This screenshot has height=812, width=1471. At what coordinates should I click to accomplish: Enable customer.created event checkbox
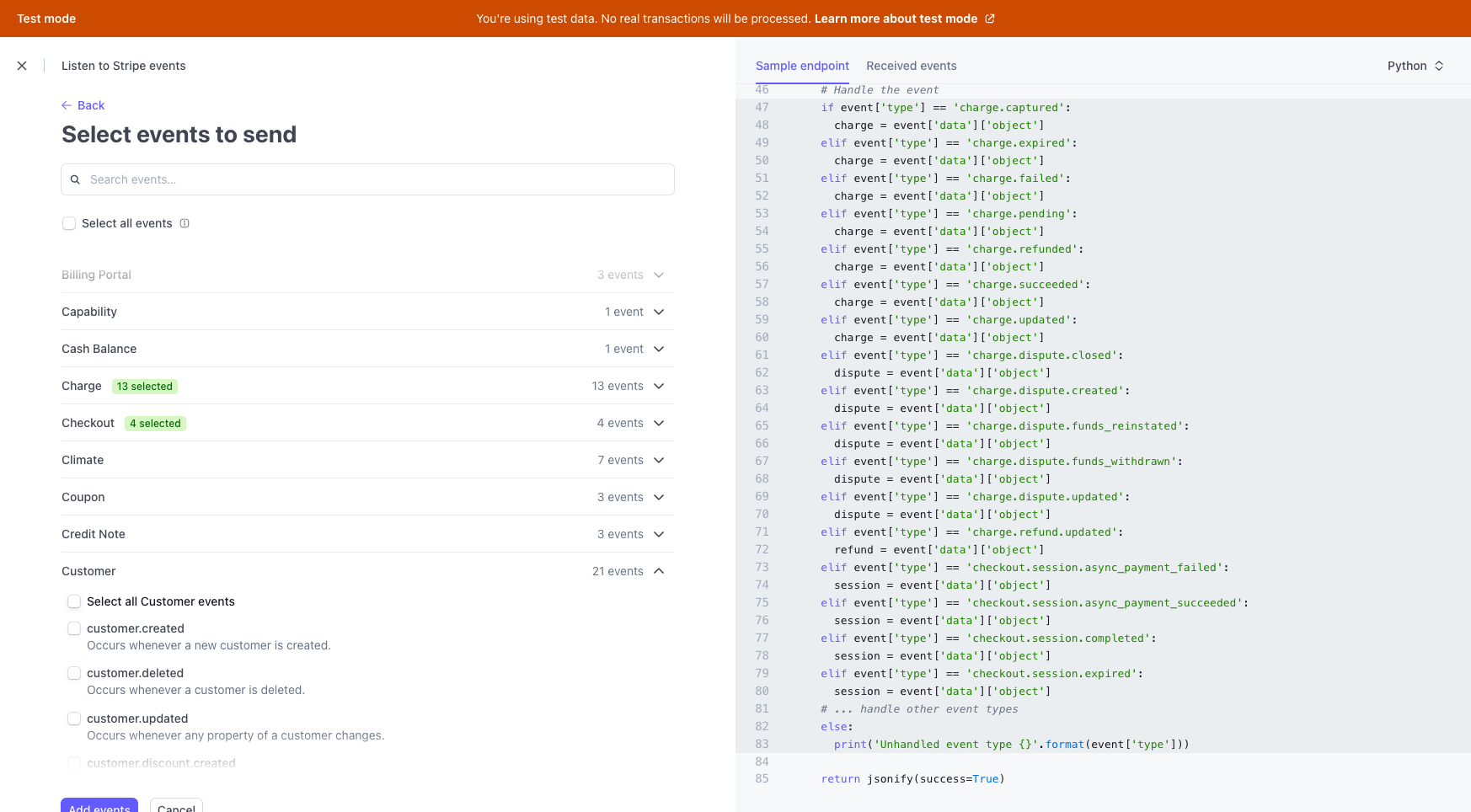pyautogui.click(x=74, y=628)
